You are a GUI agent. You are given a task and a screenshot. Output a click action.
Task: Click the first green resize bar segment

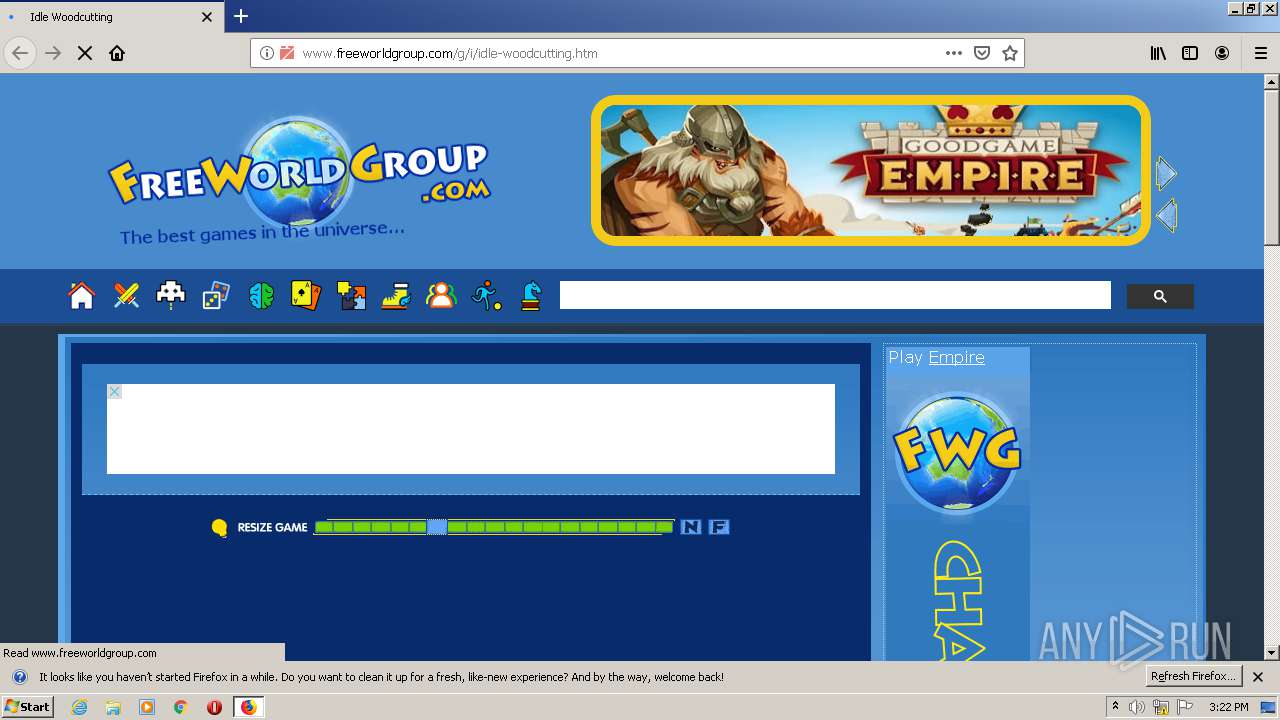point(323,527)
